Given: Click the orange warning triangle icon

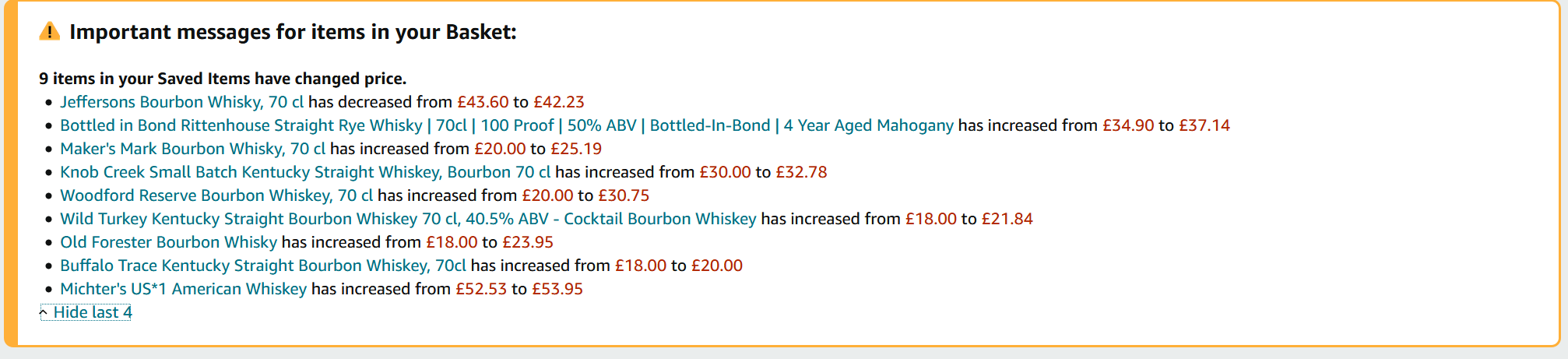Looking at the screenshot, I should 49,32.
